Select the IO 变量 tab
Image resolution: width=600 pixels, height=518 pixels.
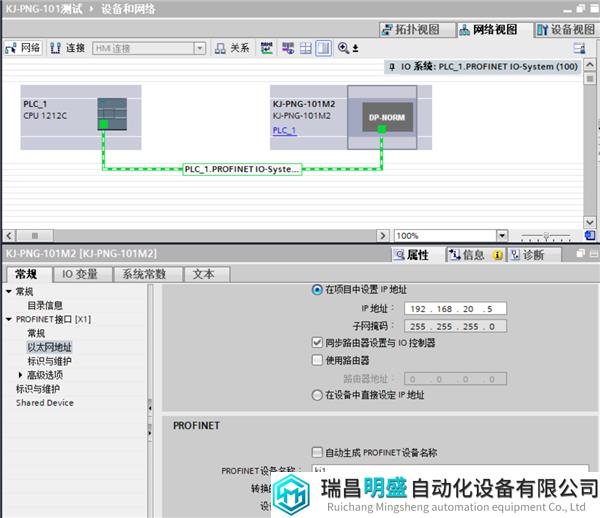82,274
